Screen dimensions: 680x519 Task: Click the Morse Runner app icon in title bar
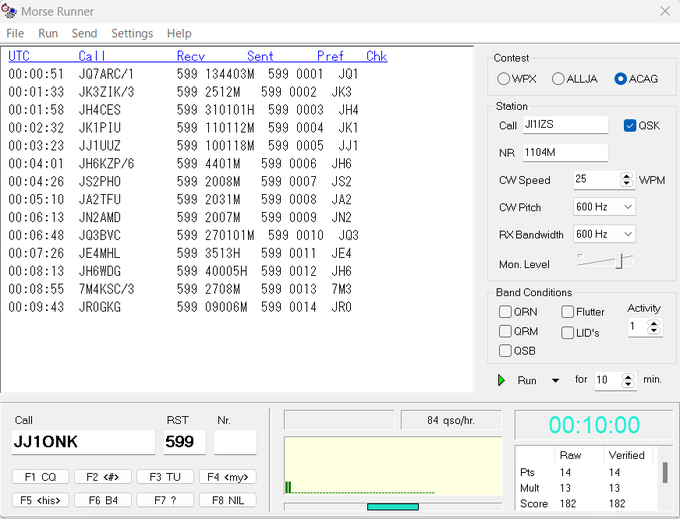click(9, 11)
